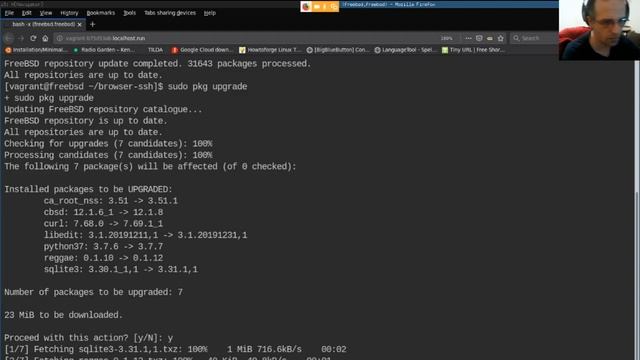The width and height of the screenshot is (640, 360).
Task: Close the bash freebsd tab
Action: point(80,24)
